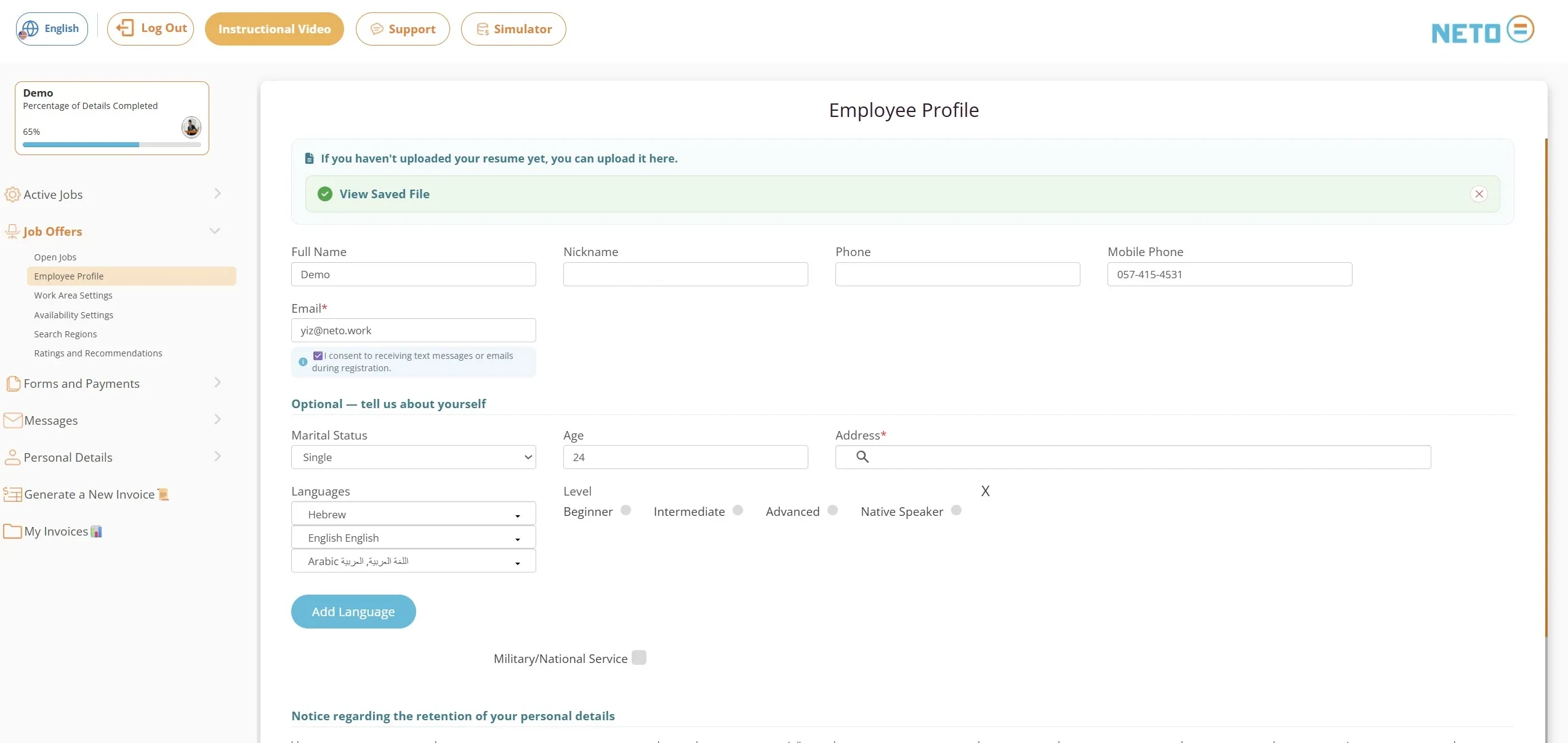
Task: Select Employee Profile in sidebar
Action: (132, 276)
